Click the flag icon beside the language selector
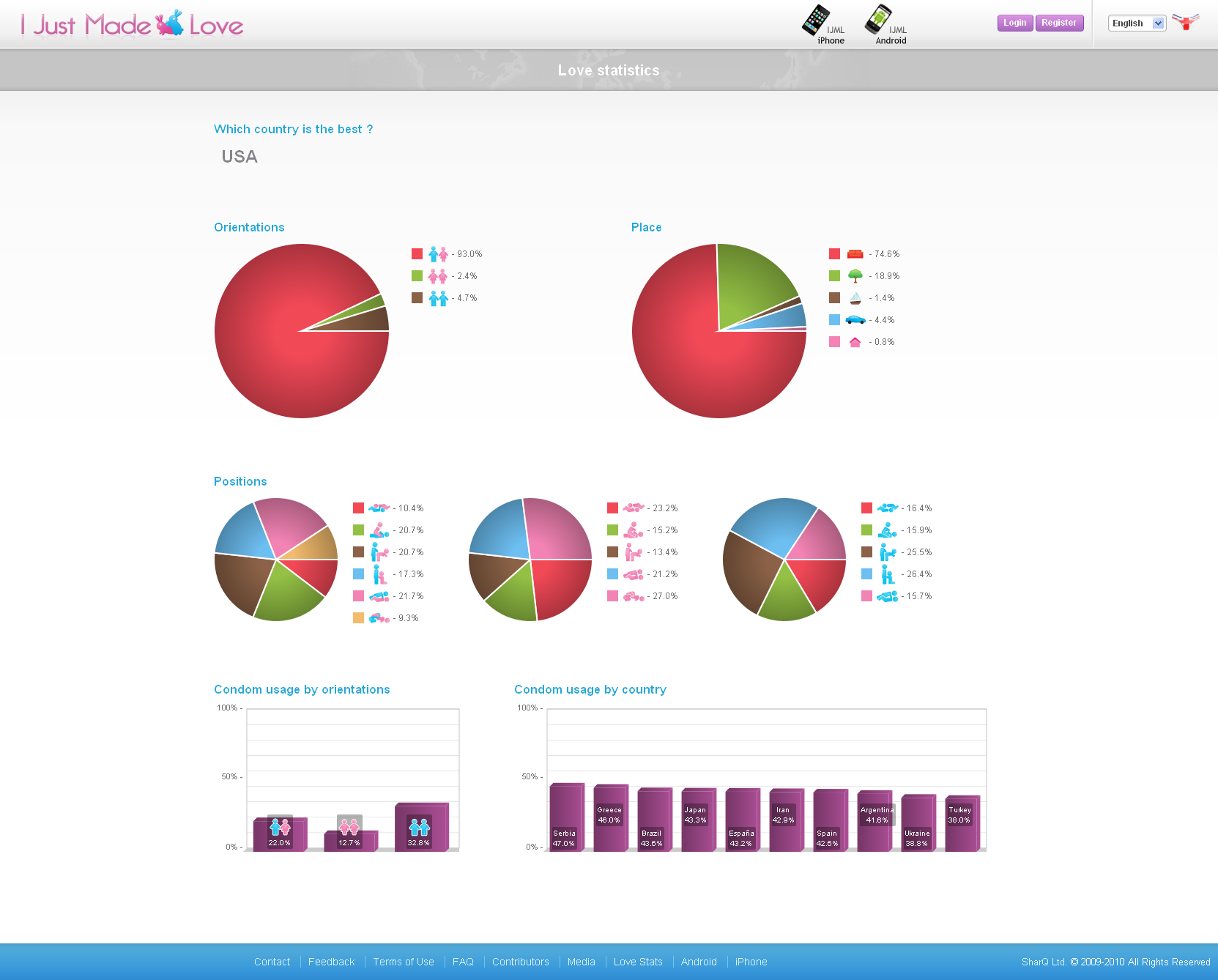This screenshot has width=1218, height=980. point(1184,22)
